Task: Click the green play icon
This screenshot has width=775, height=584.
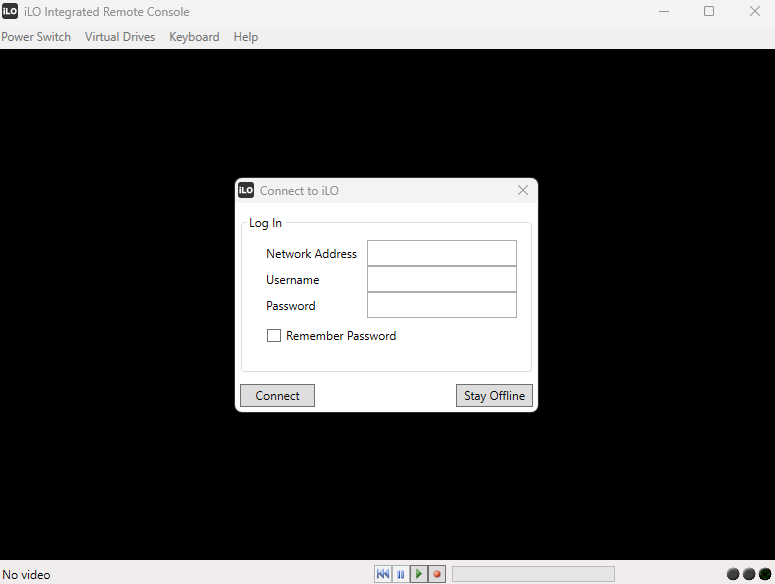Action: (x=419, y=574)
